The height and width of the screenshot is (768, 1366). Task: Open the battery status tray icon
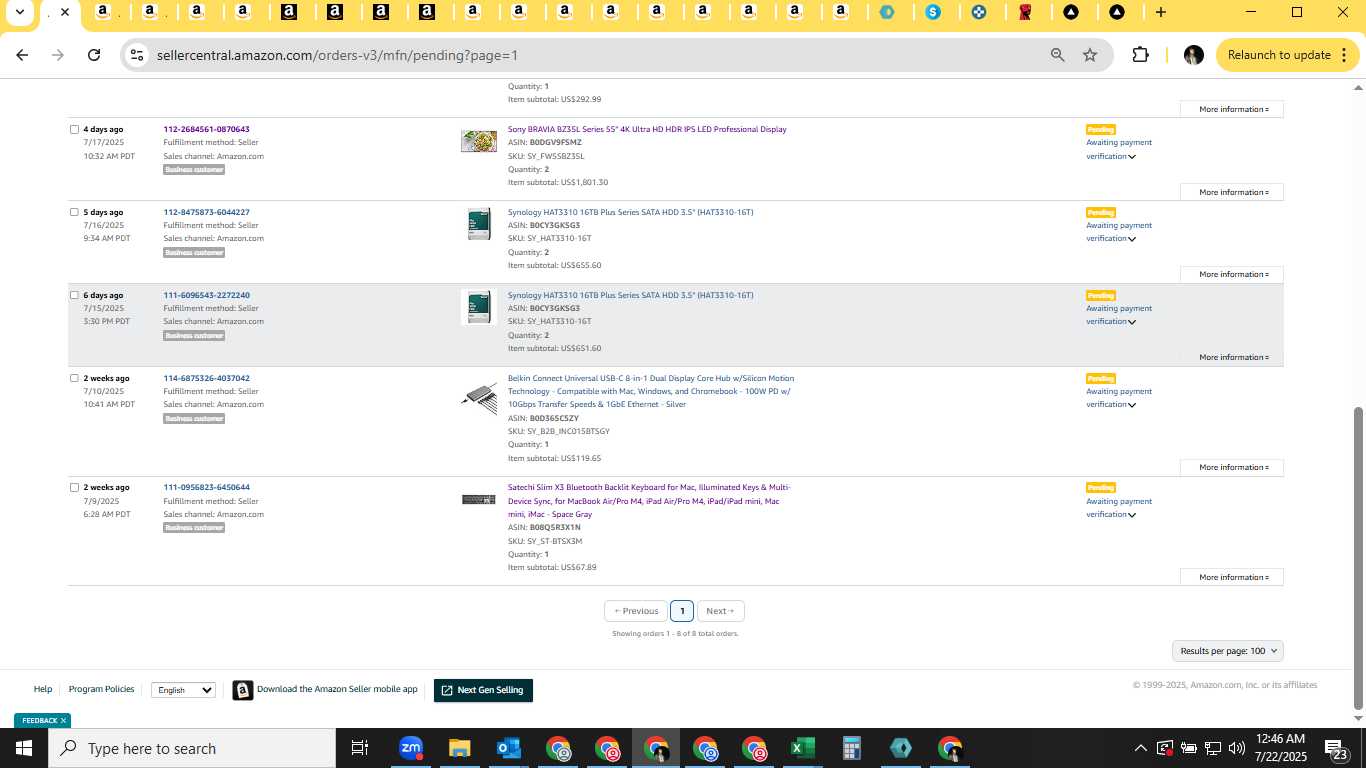coord(1189,748)
